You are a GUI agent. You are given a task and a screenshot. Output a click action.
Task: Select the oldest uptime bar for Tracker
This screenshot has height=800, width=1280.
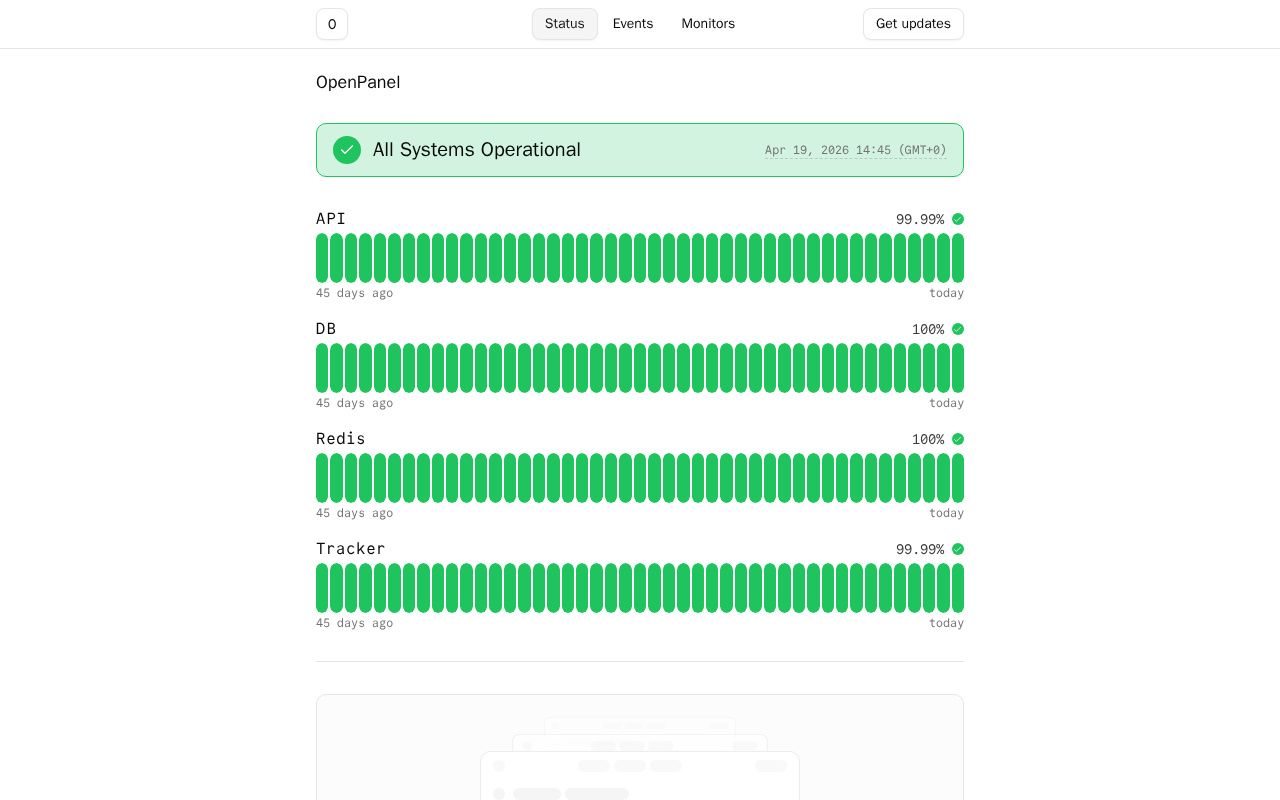[x=322, y=588]
